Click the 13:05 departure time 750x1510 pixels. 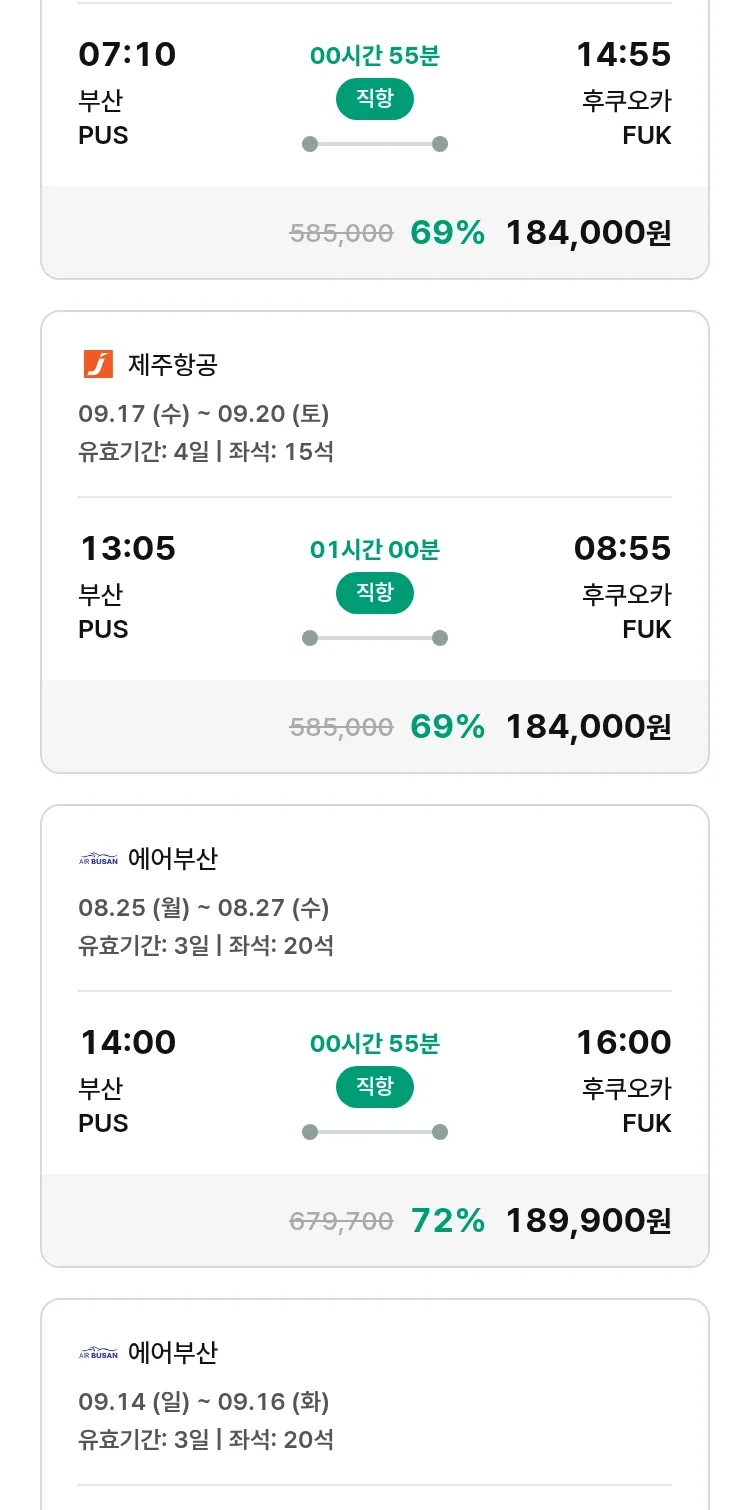(x=127, y=548)
